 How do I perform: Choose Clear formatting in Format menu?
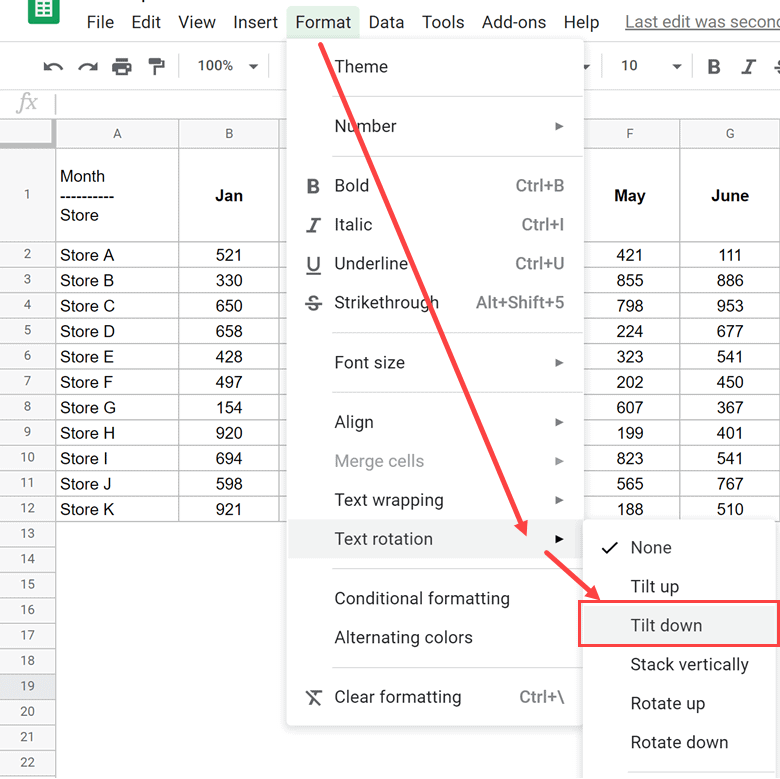pos(435,697)
